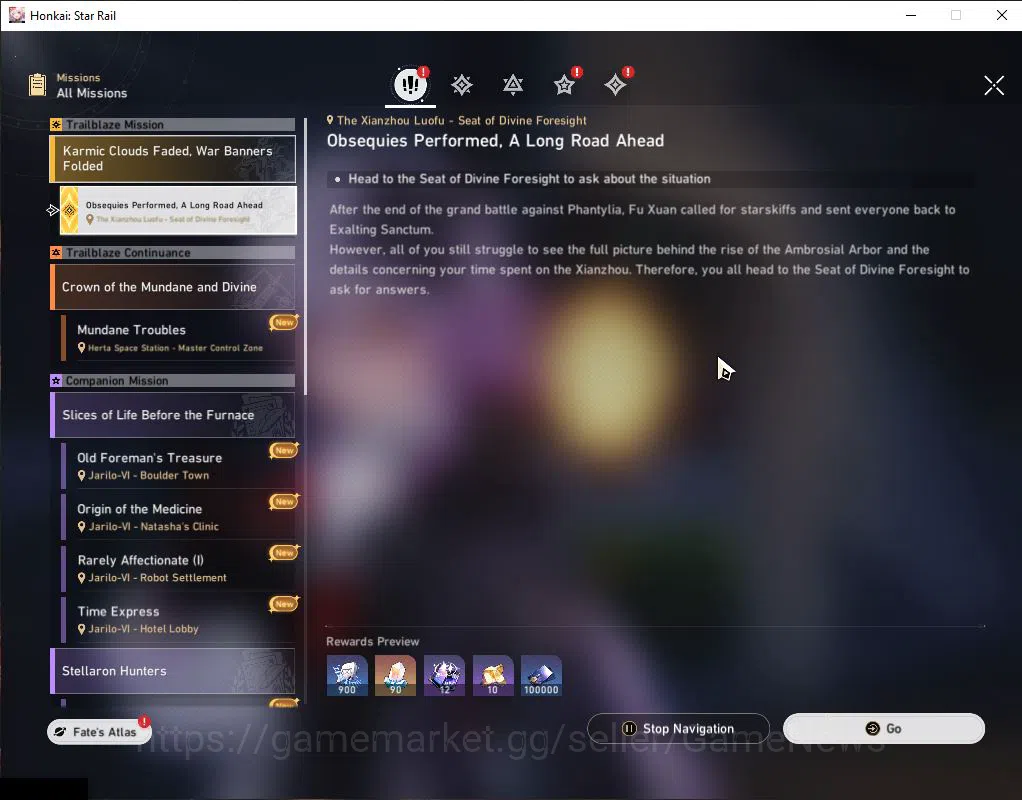Viewport: 1022px width, 800px height.
Task: Switch to the Trailblaze Mission filter tab
Action: (x=461, y=85)
